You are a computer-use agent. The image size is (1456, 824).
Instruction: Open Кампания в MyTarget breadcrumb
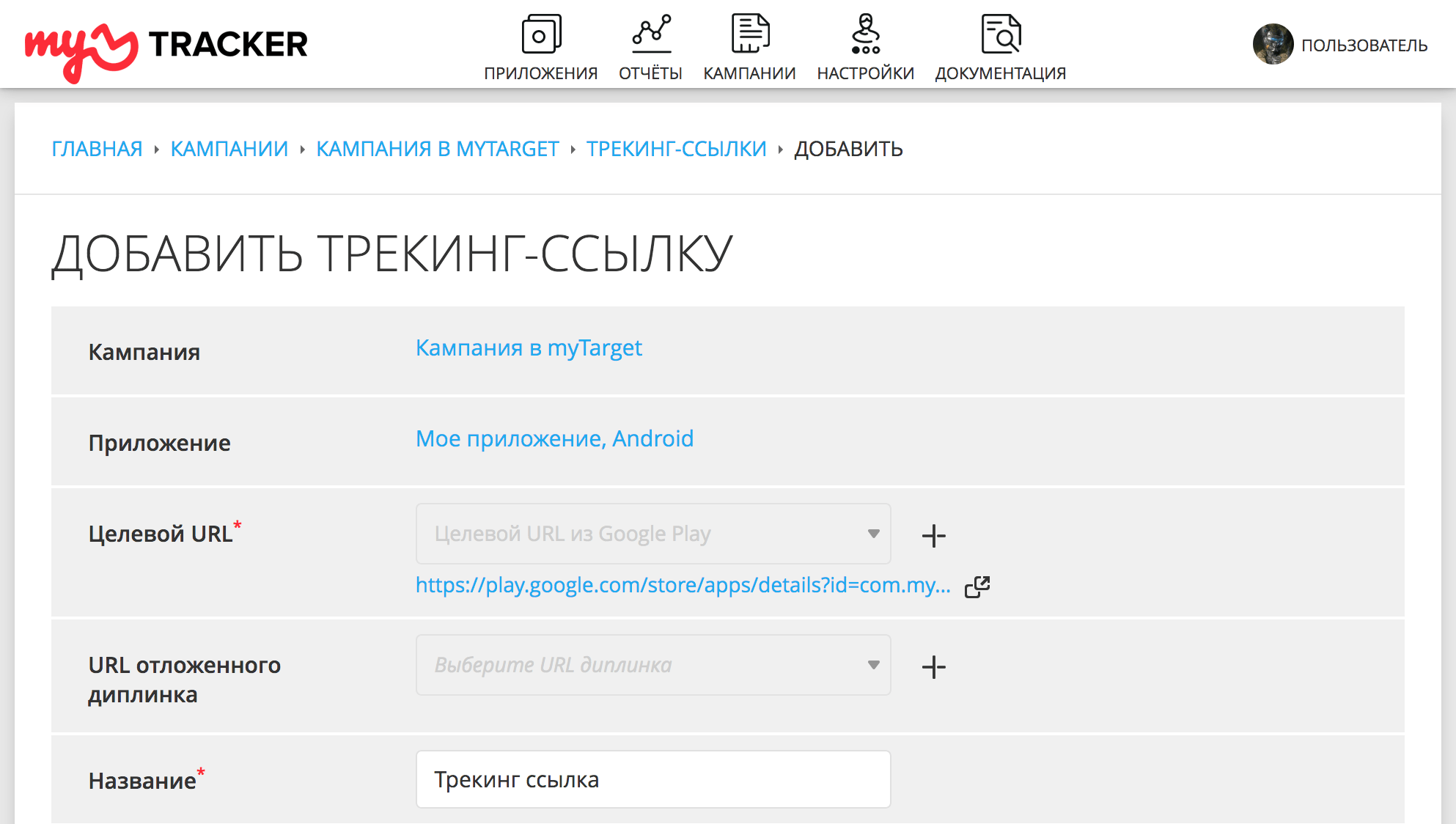coord(437,149)
